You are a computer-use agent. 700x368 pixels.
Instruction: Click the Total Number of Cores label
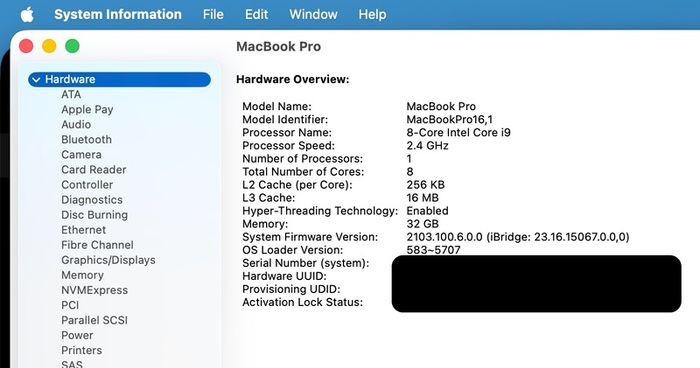[x=303, y=171]
